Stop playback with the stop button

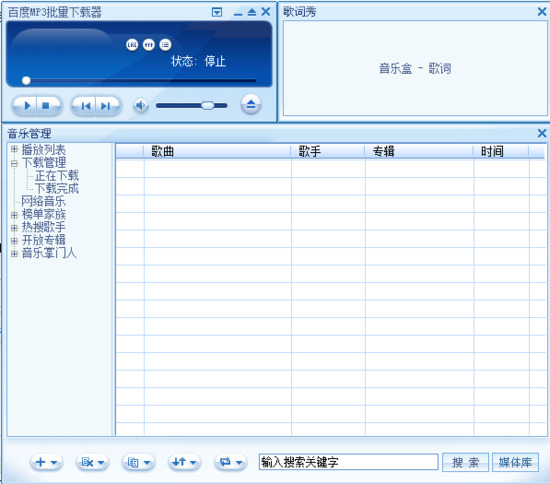[x=46, y=105]
